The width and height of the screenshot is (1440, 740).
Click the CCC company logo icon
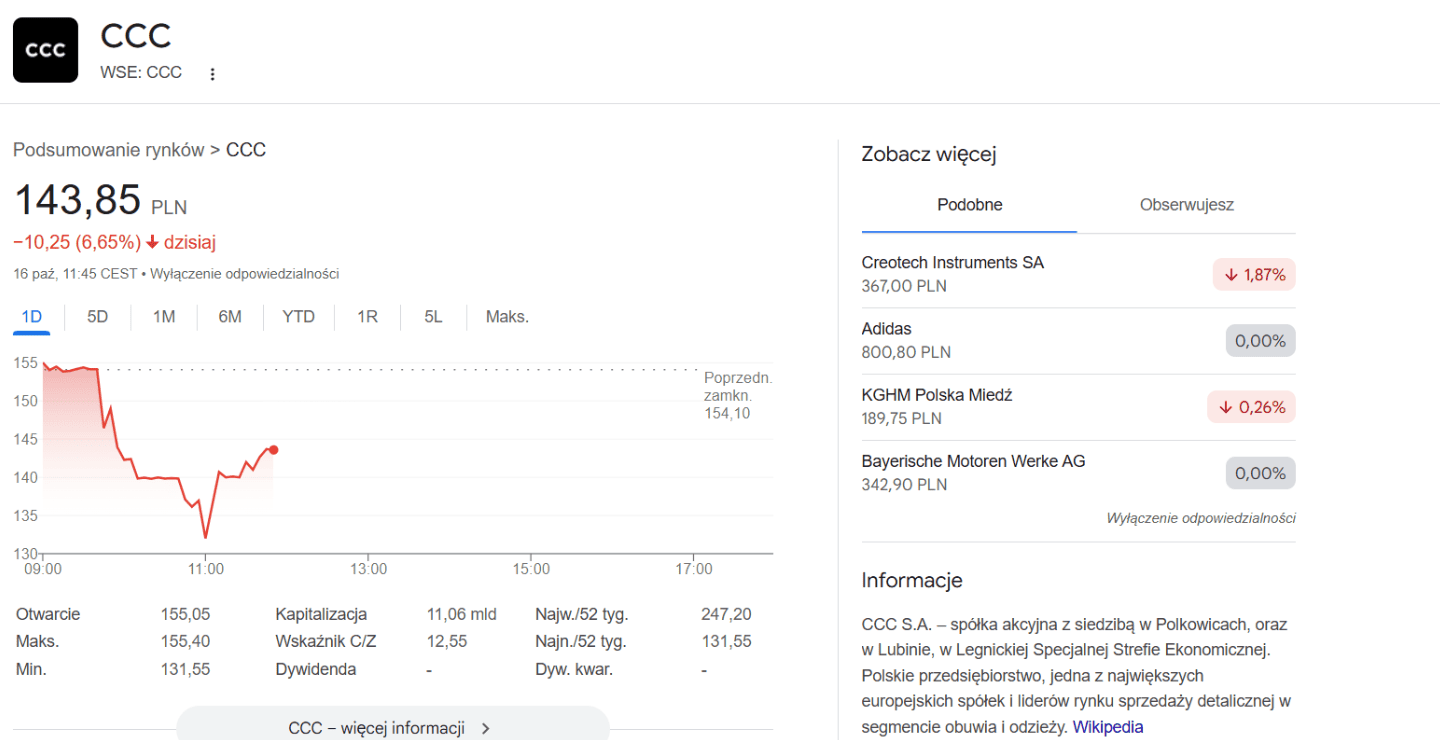45,50
